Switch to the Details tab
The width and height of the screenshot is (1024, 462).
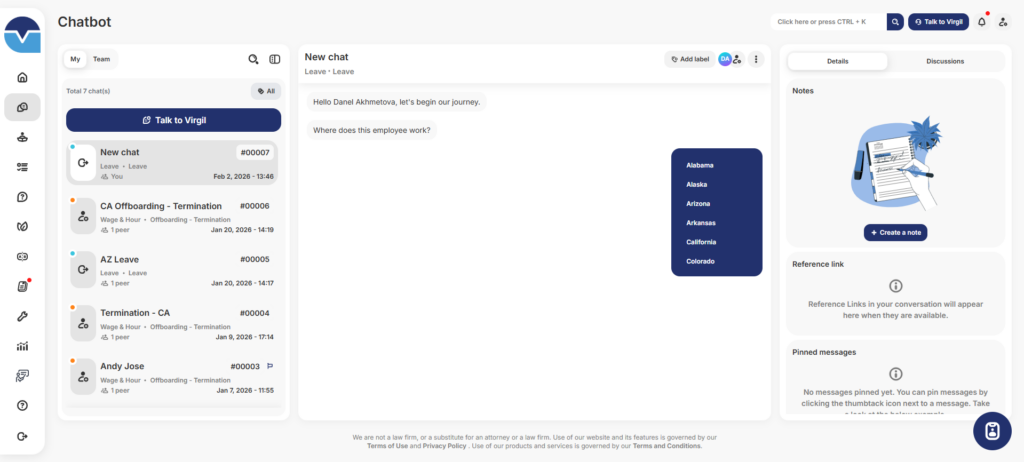coord(837,61)
